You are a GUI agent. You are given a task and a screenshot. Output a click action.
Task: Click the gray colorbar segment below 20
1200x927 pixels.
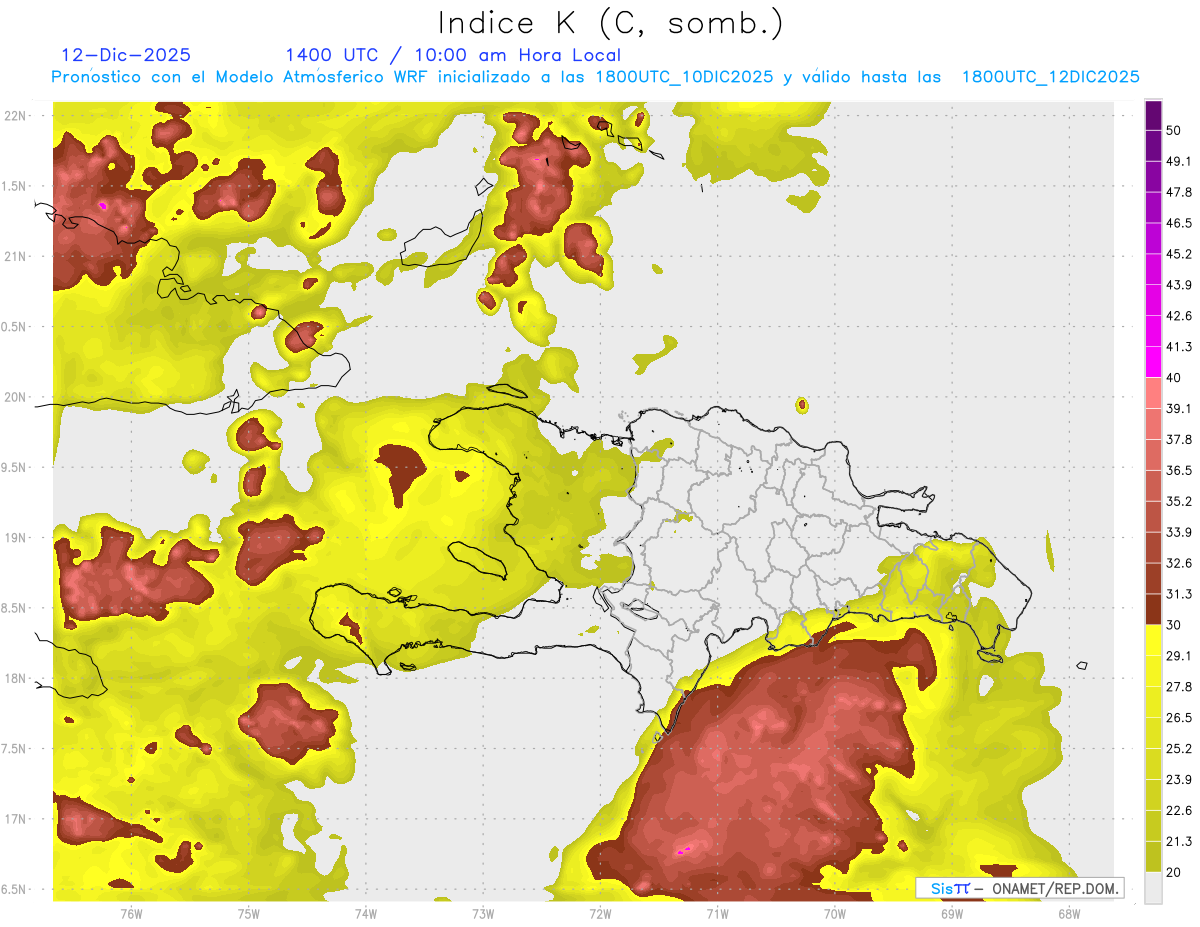coord(1153,887)
